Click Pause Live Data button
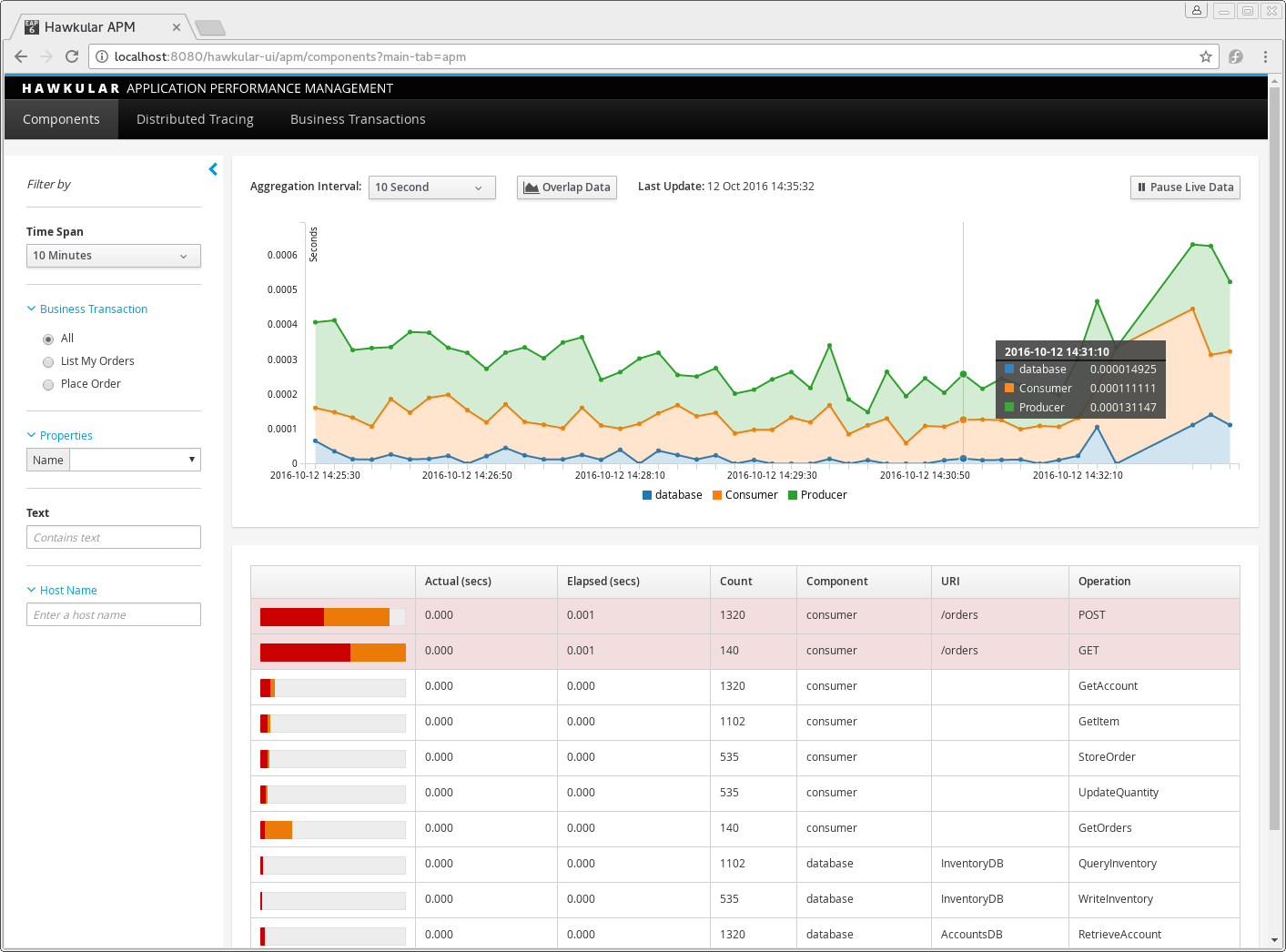Screen dimensions: 1286x952 (1185, 187)
